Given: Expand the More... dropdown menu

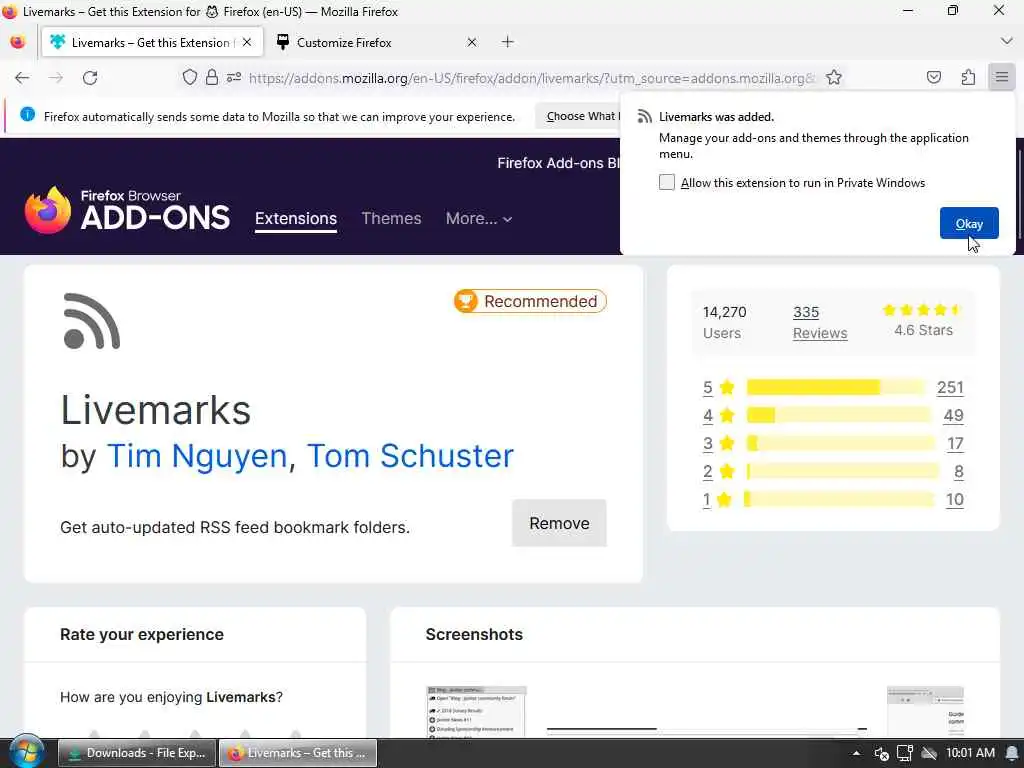Looking at the screenshot, I should click(479, 219).
